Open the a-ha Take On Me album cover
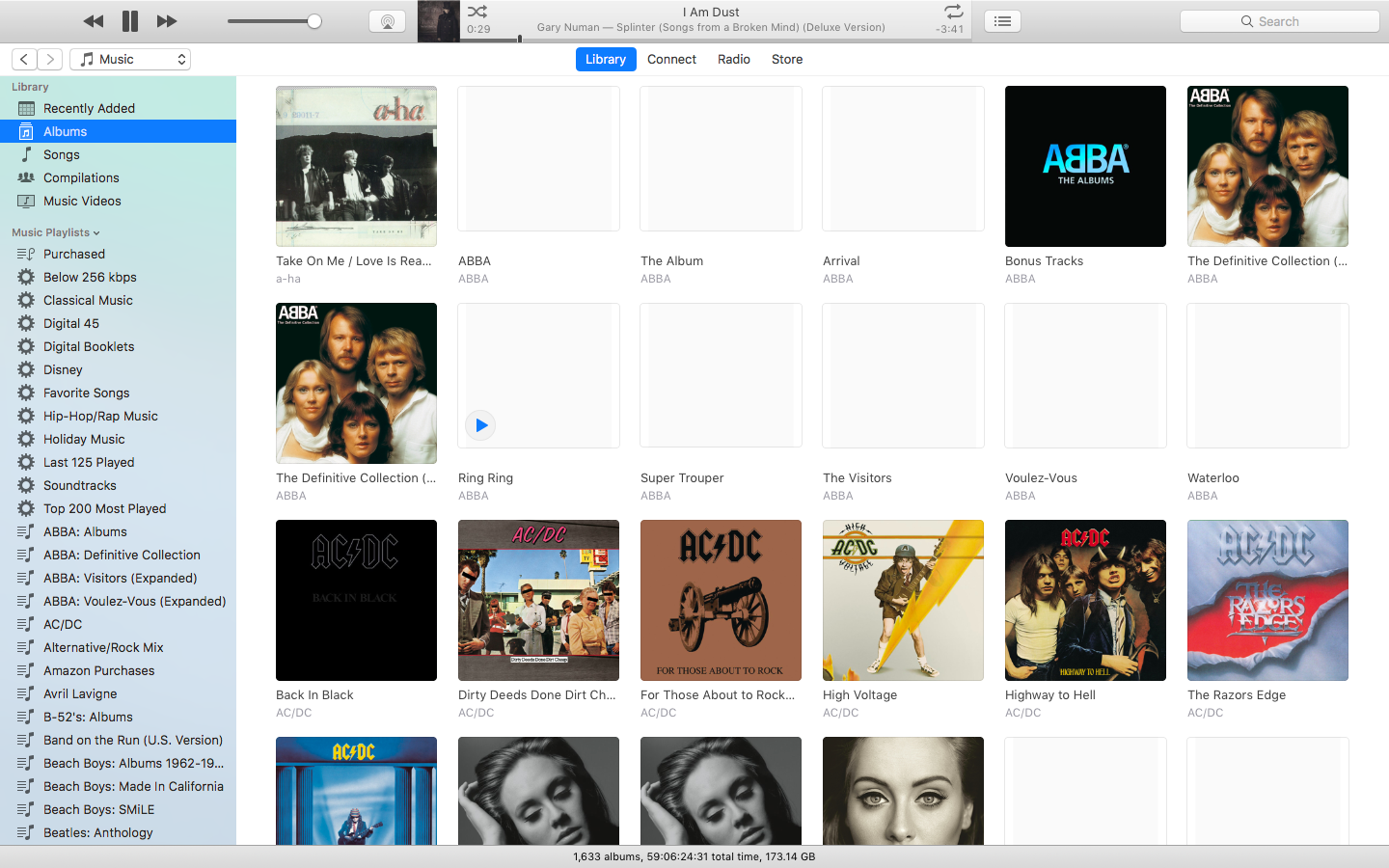The image size is (1389, 868). pos(356,166)
